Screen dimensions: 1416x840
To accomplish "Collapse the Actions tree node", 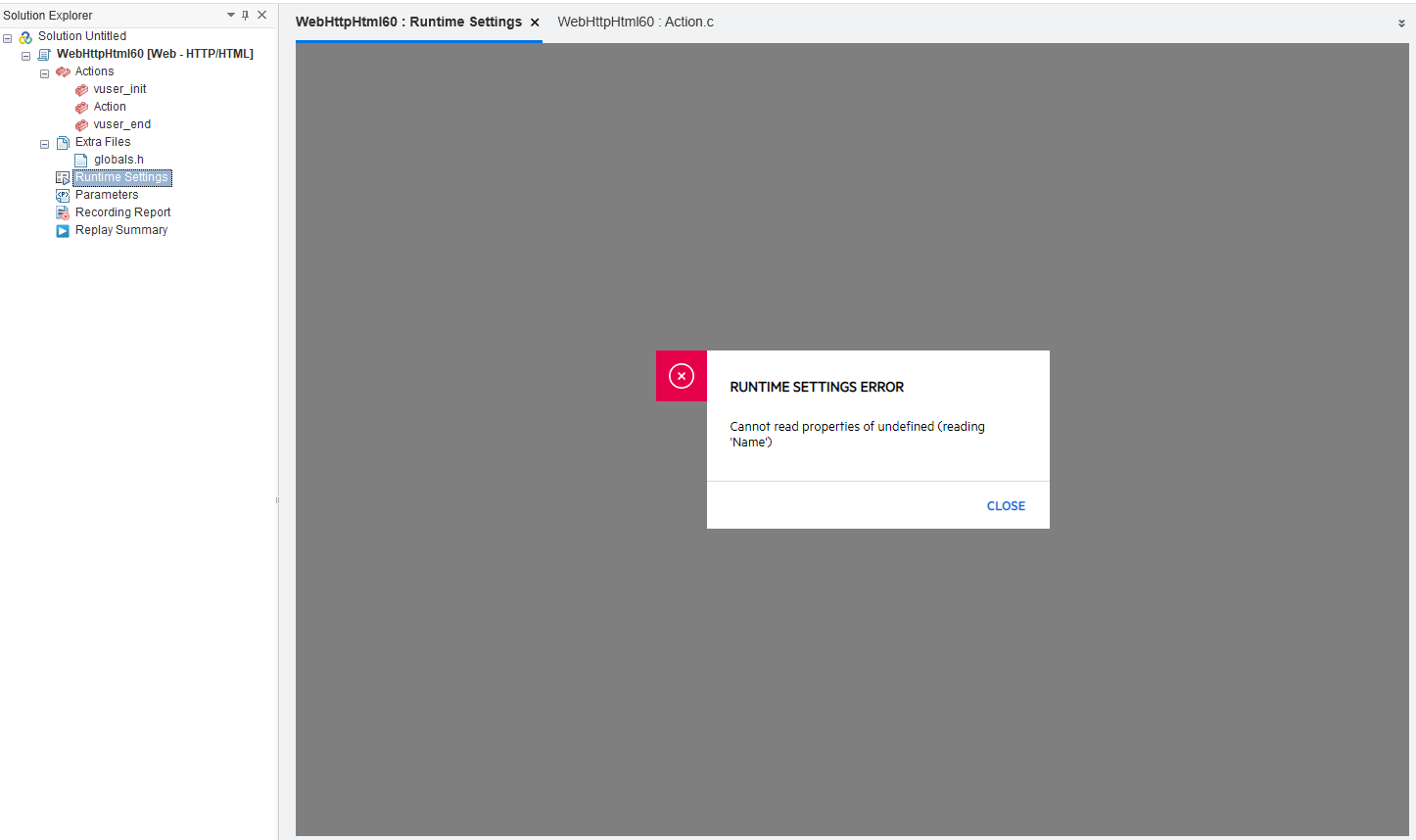I will (x=44, y=71).
